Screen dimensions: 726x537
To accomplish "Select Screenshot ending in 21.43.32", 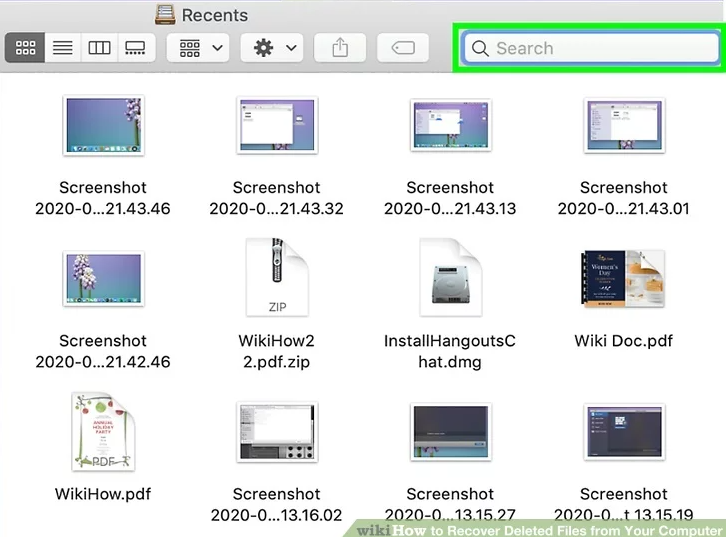I will pos(277,125).
